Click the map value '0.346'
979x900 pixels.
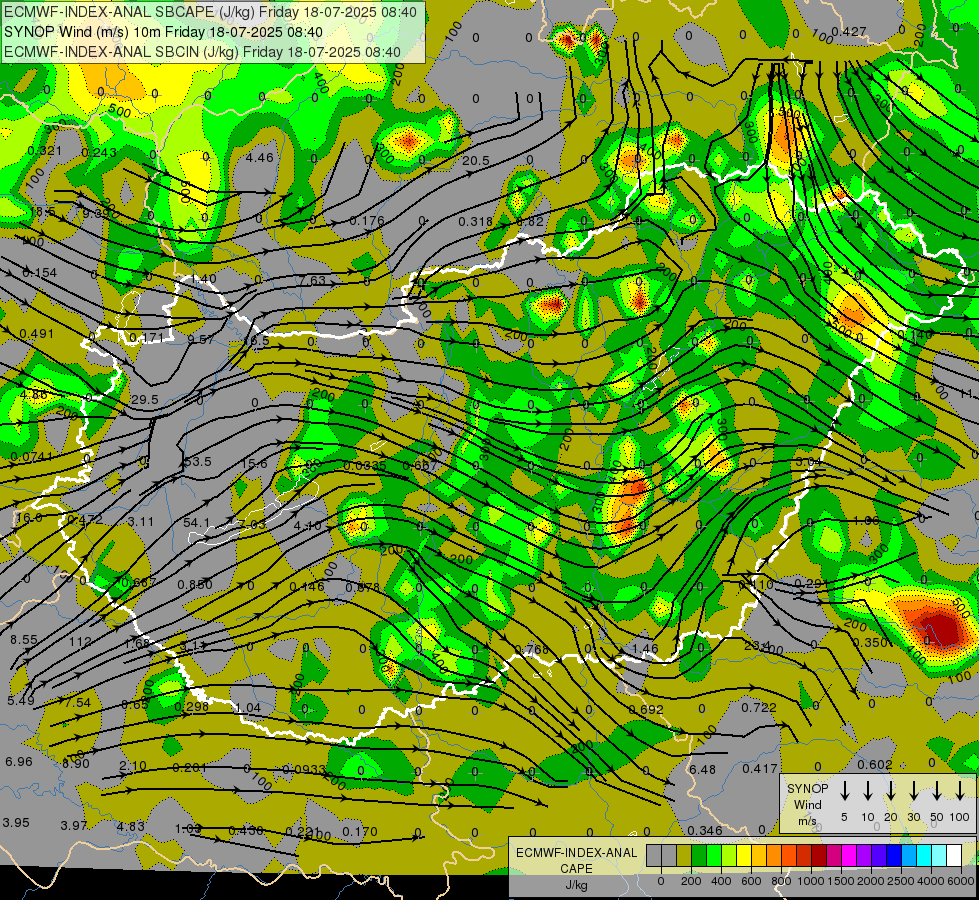point(704,830)
